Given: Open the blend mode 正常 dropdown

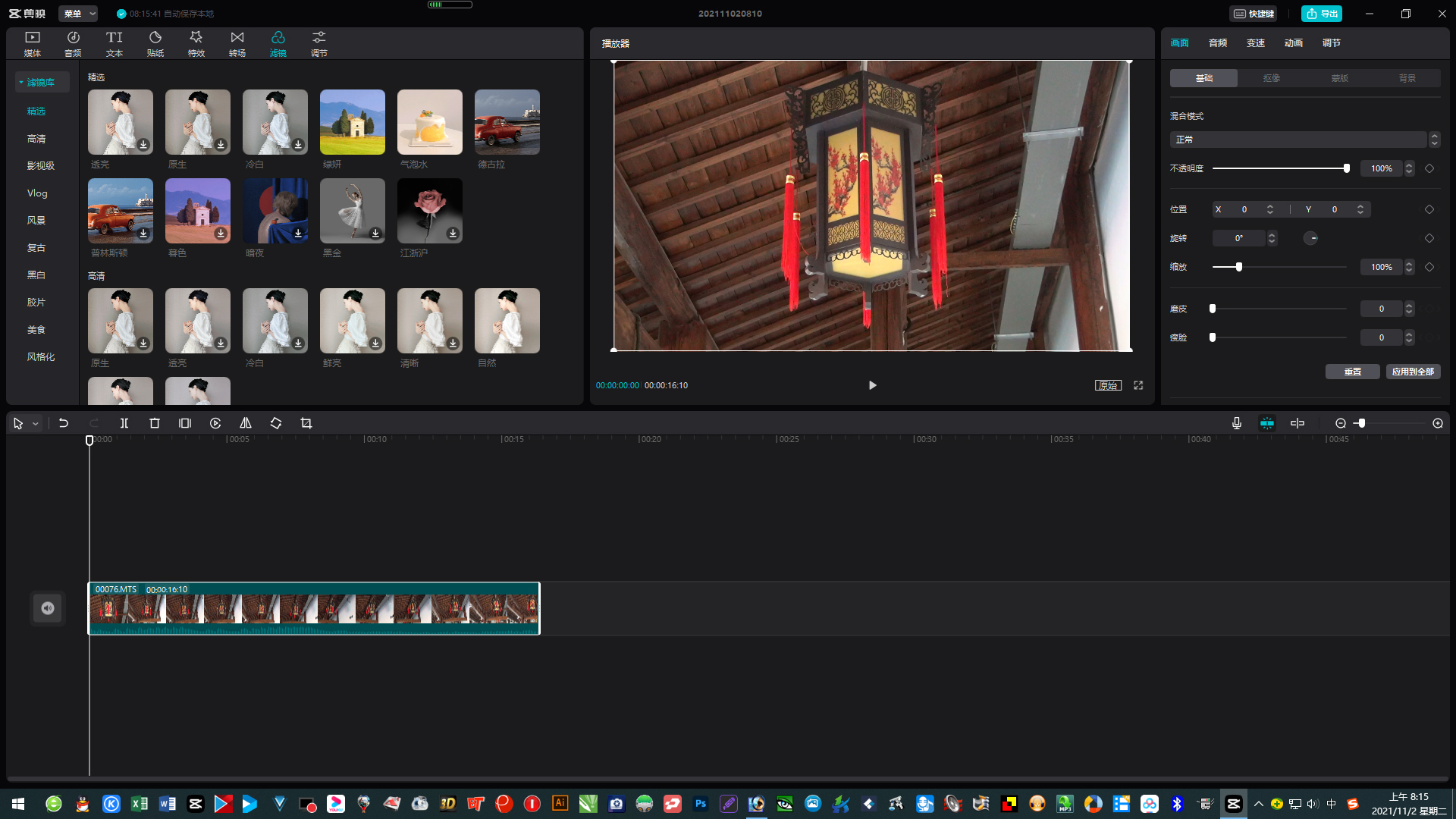Looking at the screenshot, I should click(1304, 140).
